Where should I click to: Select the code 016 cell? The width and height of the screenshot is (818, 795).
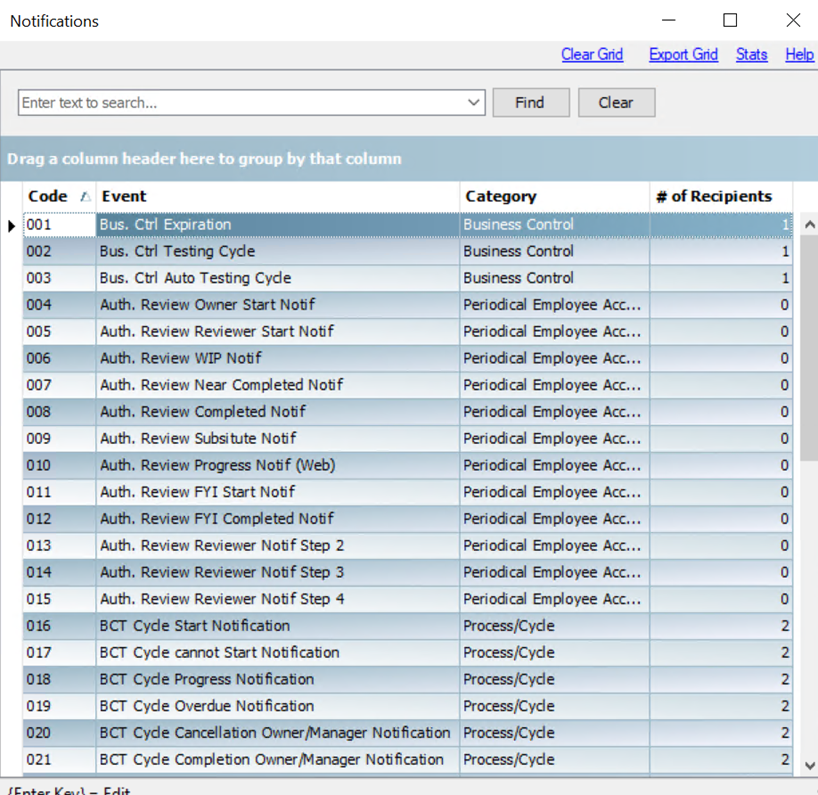point(59,626)
